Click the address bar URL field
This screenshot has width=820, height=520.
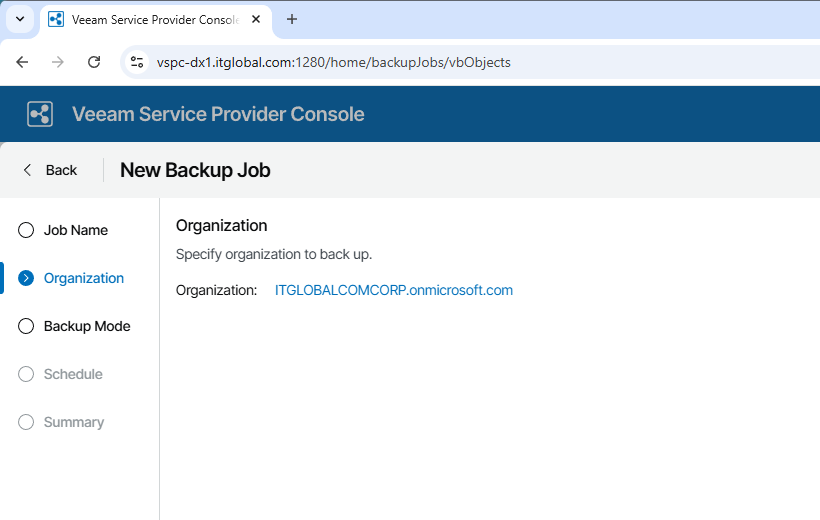(x=333, y=62)
